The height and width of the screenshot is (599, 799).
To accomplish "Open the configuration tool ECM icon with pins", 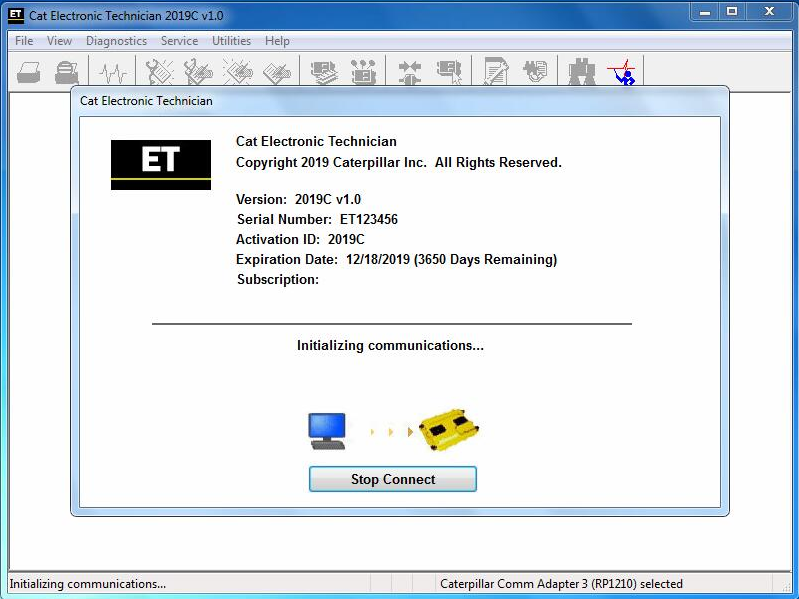I will [363, 72].
